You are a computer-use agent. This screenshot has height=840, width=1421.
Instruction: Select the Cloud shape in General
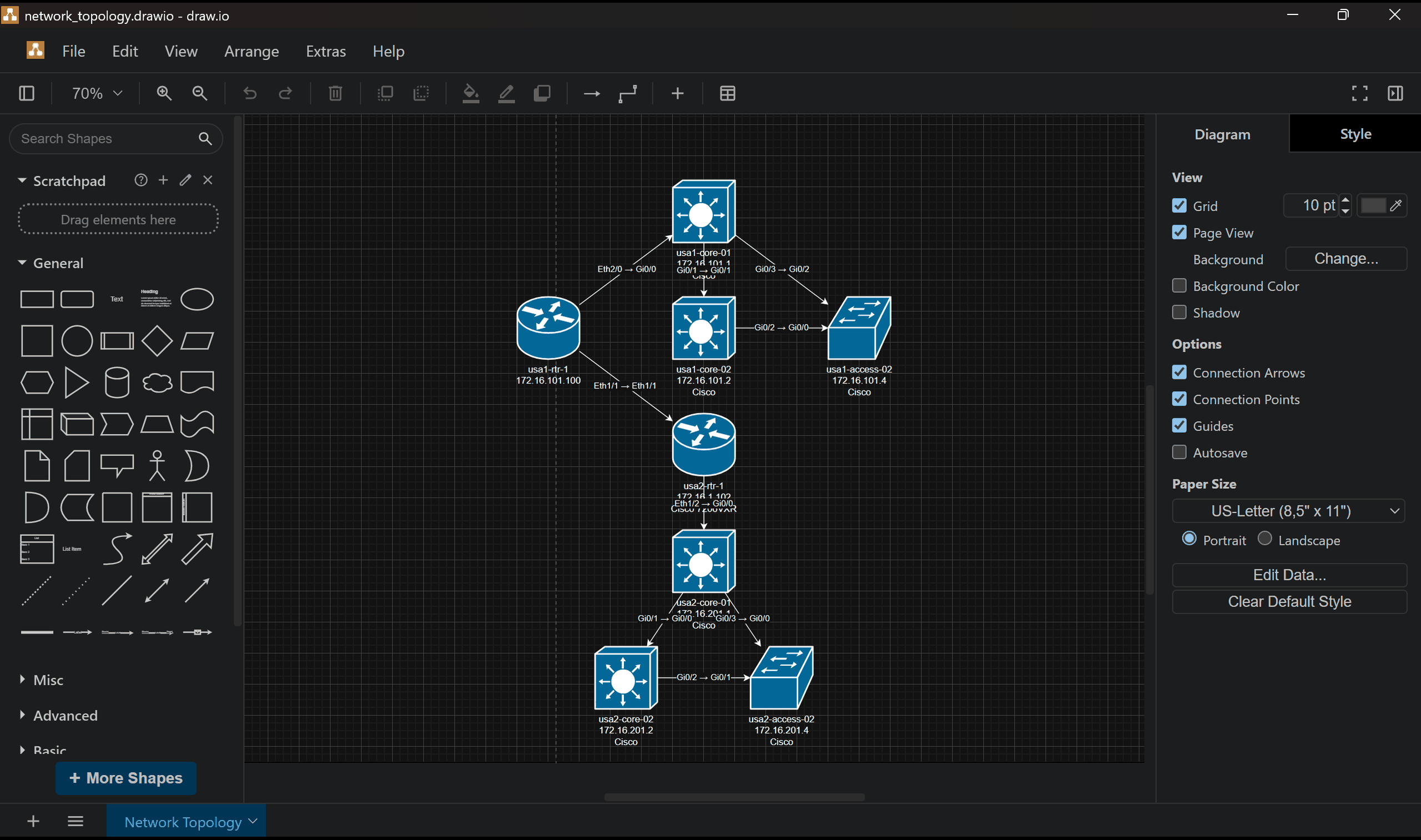click(157, 383)
